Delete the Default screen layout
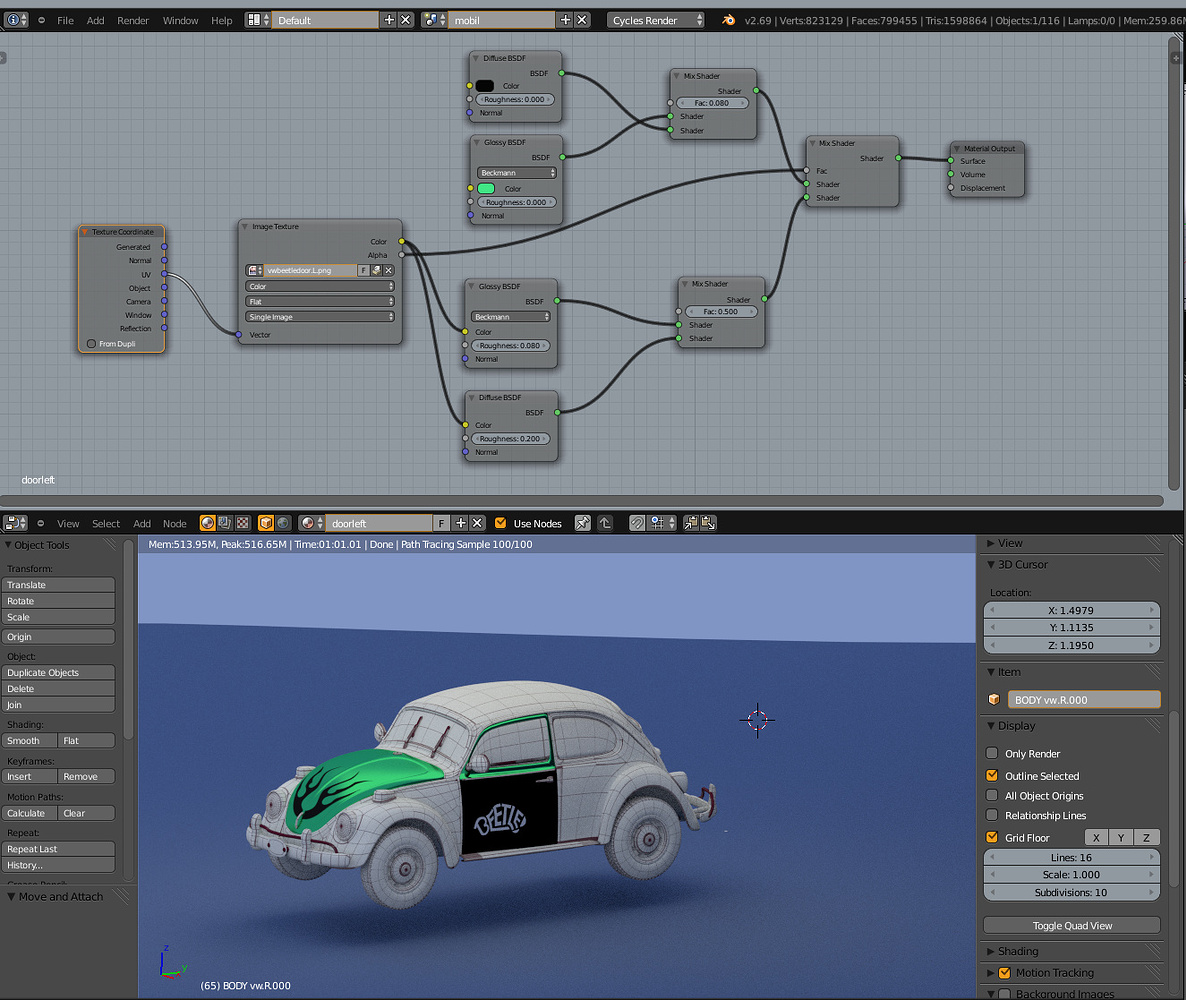 (406, 20)
